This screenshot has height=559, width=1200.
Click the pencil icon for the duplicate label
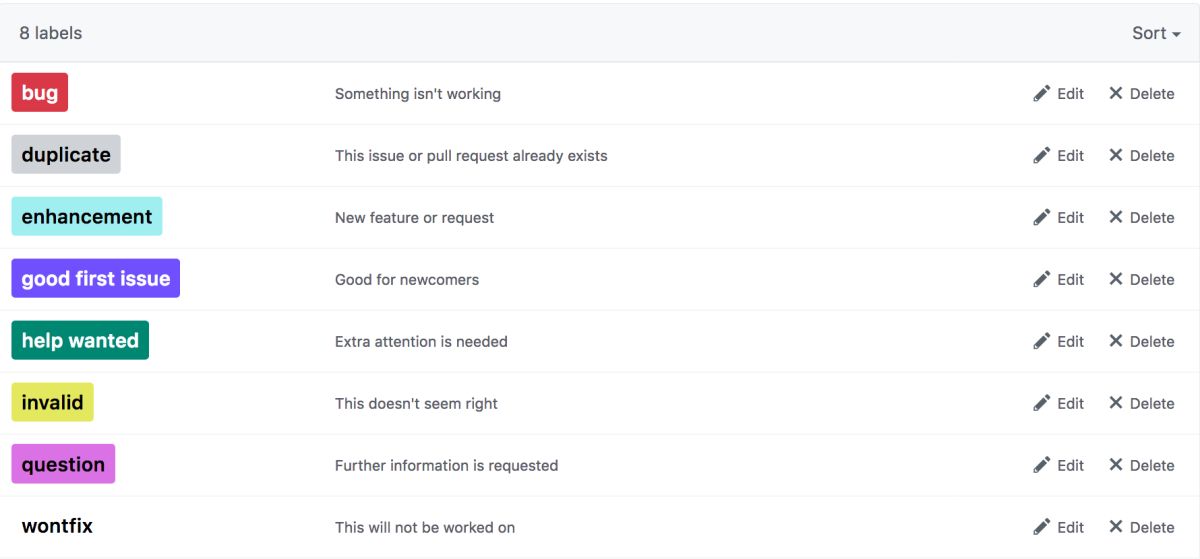point(1042,155)
